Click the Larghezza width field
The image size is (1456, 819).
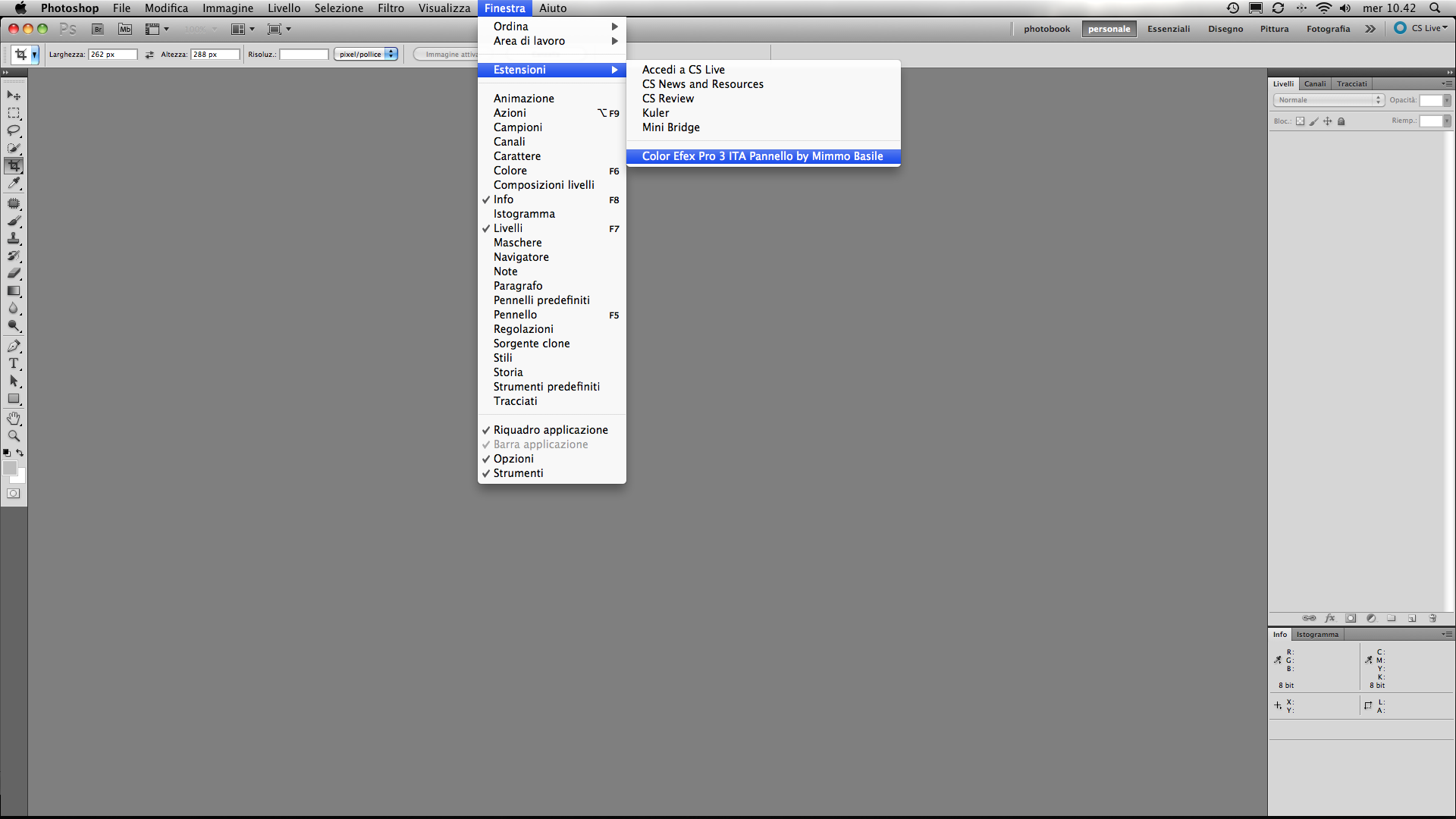(x=113, y=55)
